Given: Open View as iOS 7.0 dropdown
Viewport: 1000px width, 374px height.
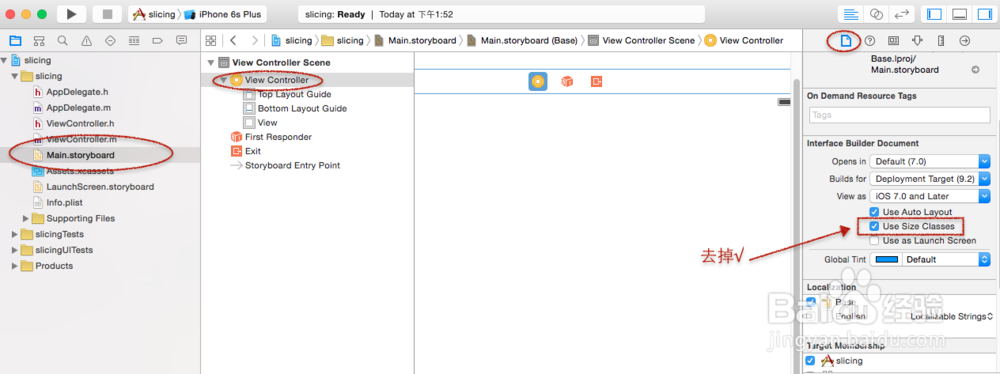Looking at the screenshot, I should (x=930, y=196).
